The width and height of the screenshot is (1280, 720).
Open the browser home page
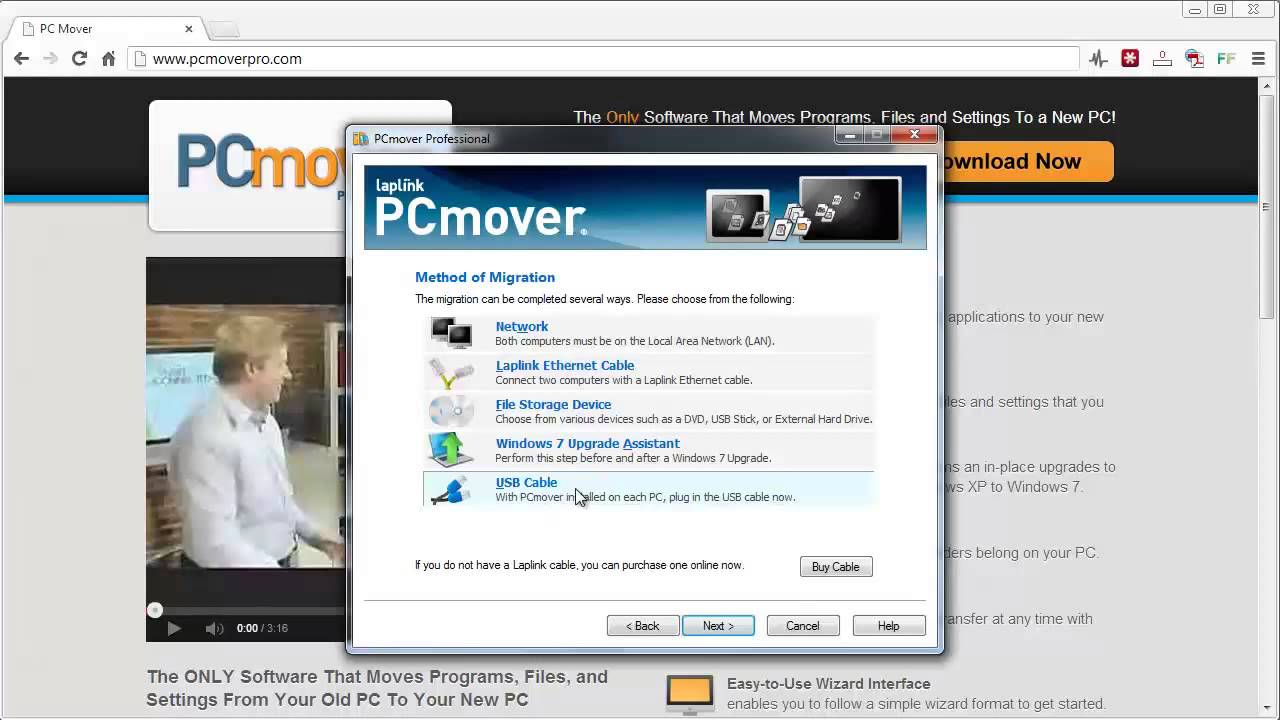click(x=109, y=59)
